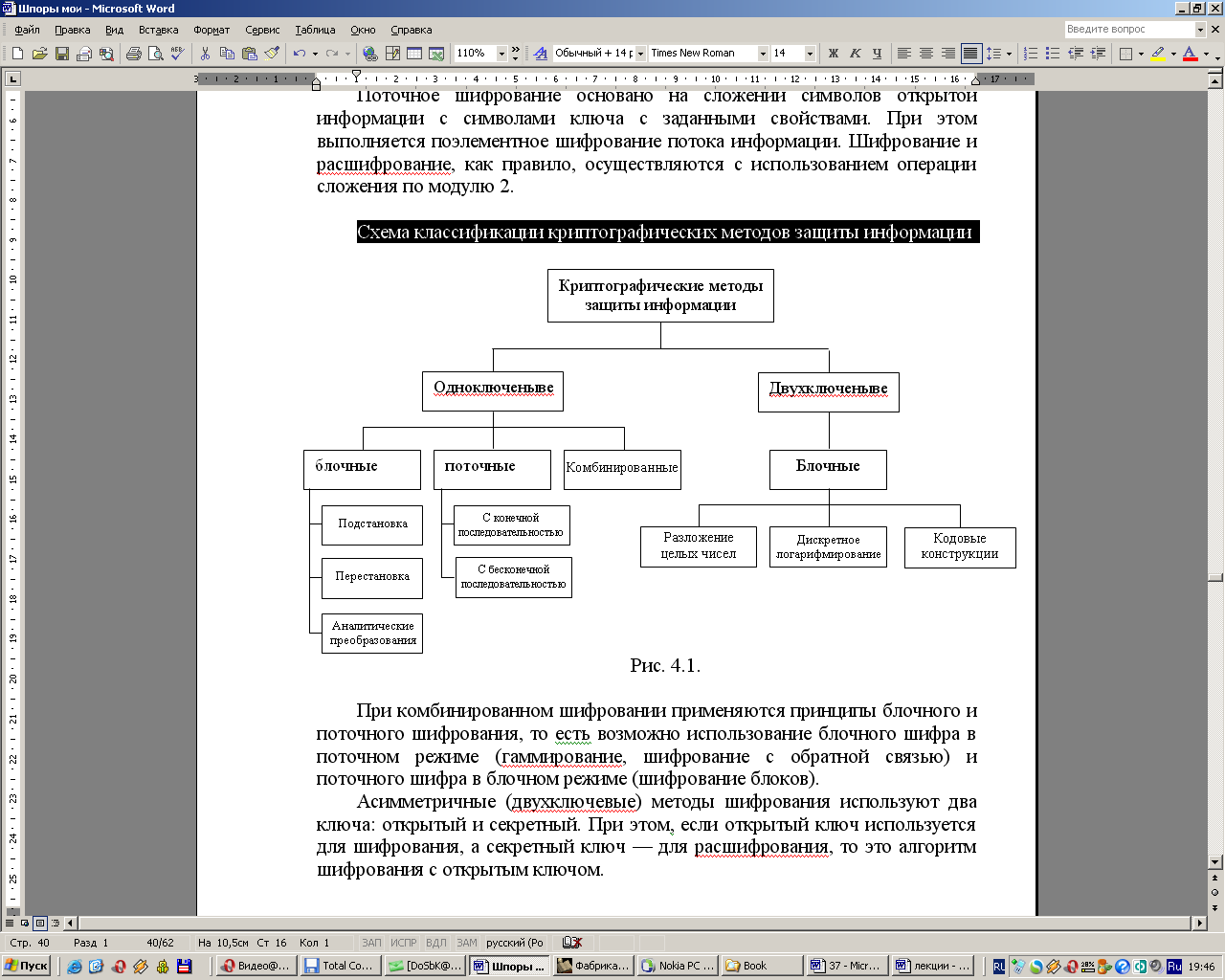Toggle underline (Ч) formatting
The image size is (1225, 980).
tap(877, 54)
